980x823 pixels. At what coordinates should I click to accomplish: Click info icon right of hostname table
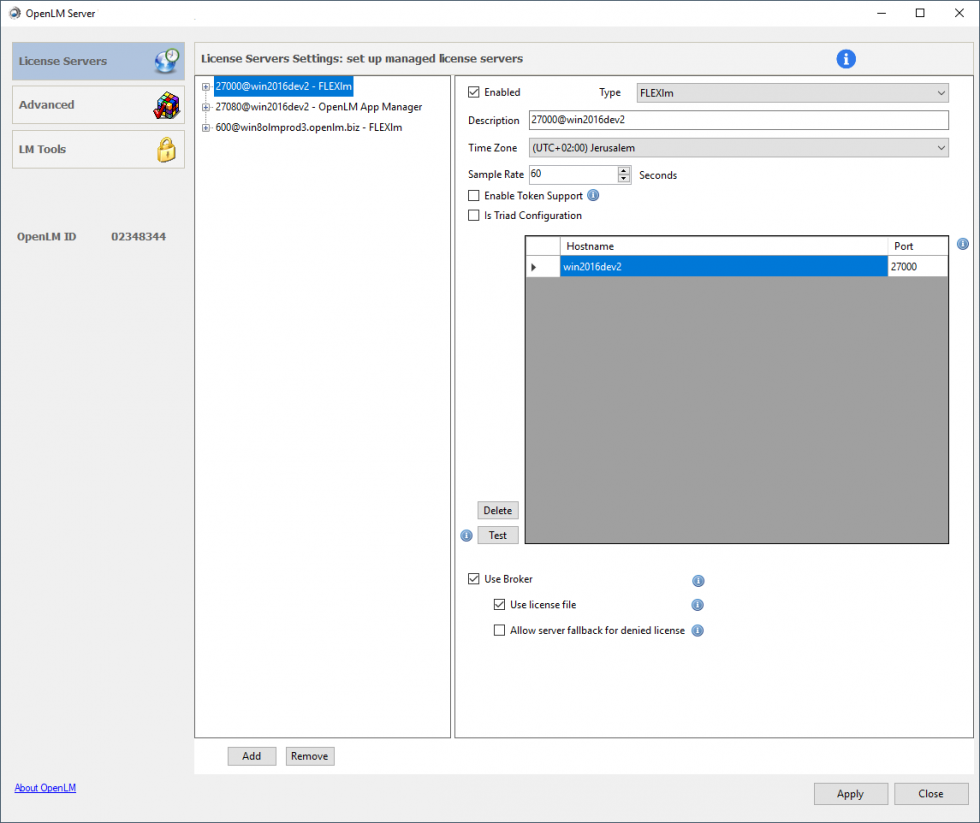963,244
